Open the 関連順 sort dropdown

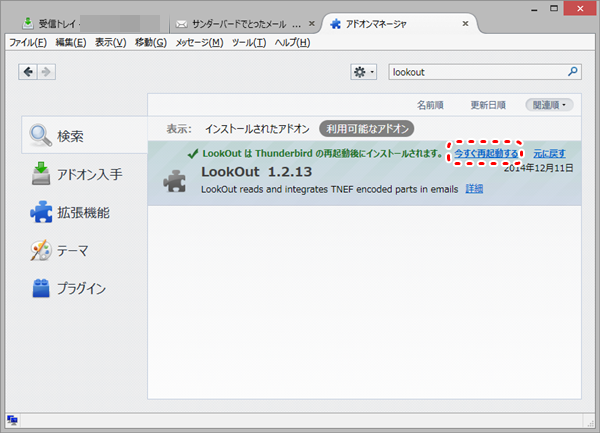coord(549,105)
